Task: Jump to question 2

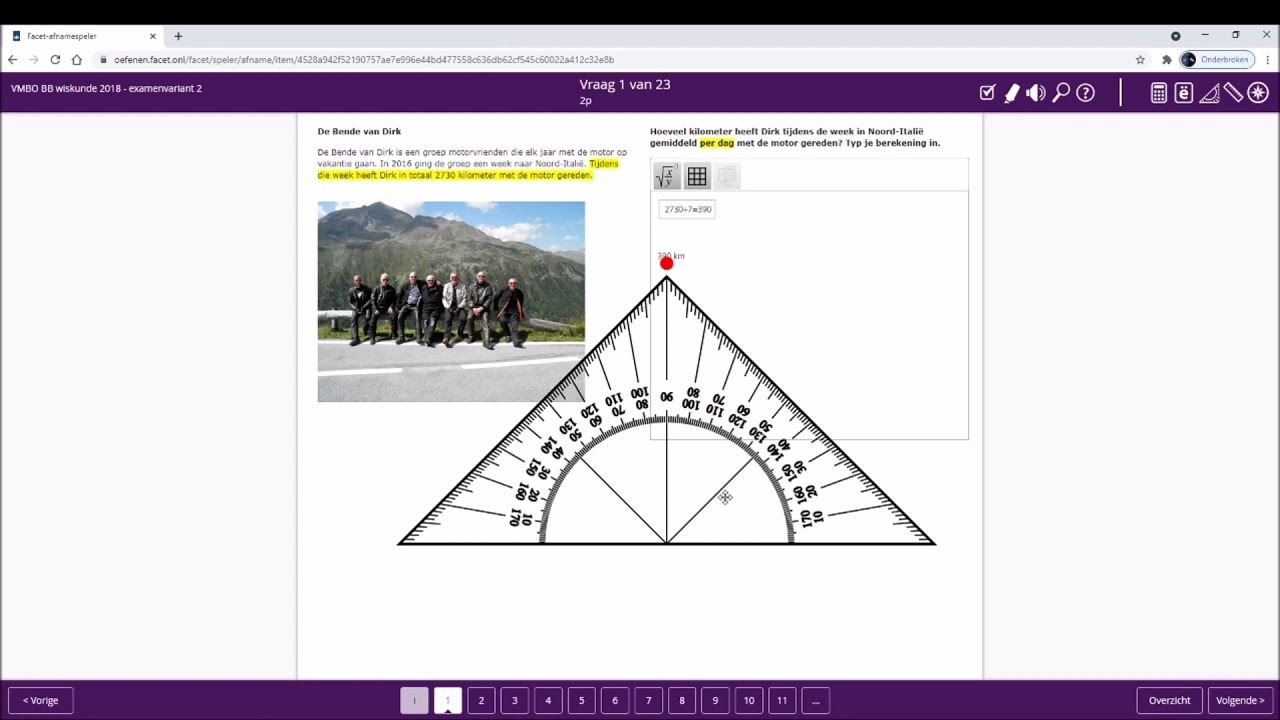Action: 481,700
